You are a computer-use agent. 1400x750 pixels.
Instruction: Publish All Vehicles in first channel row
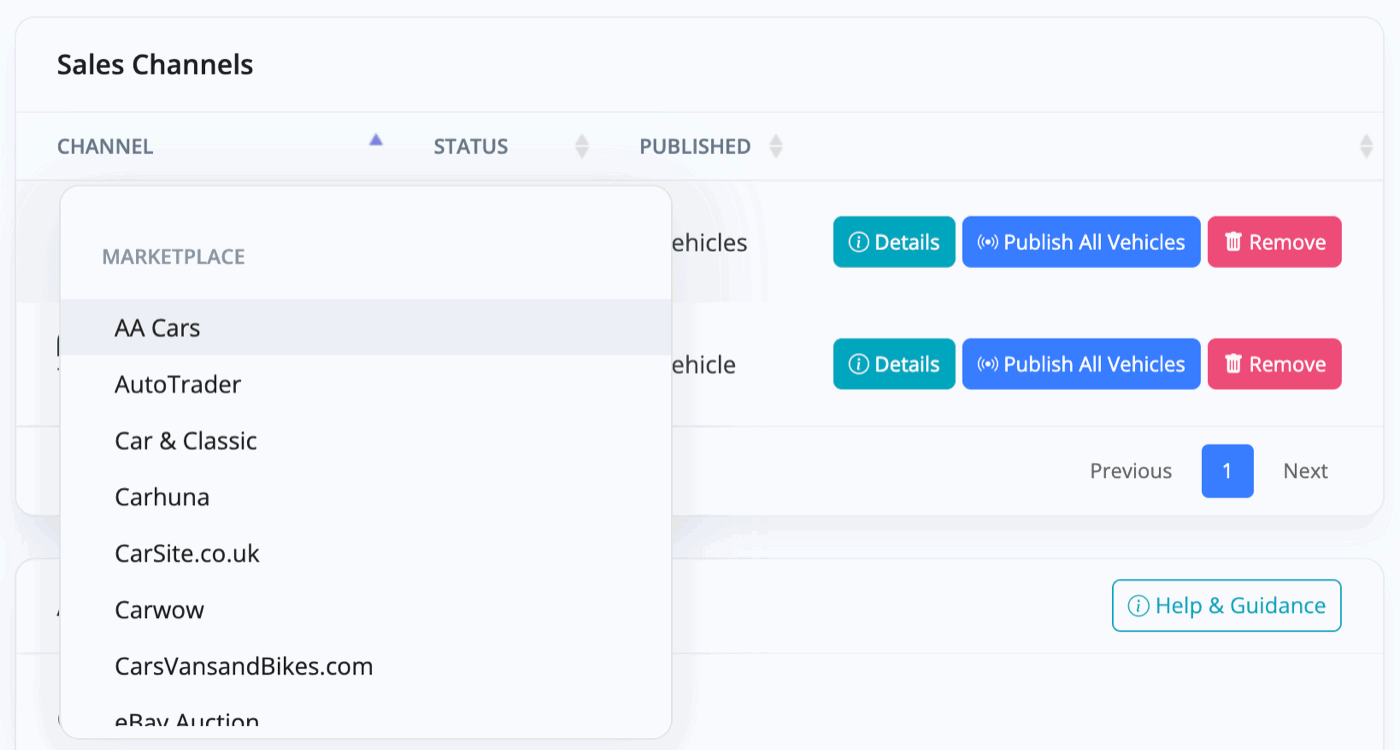pyautogui.click(x=1081, y=242)
